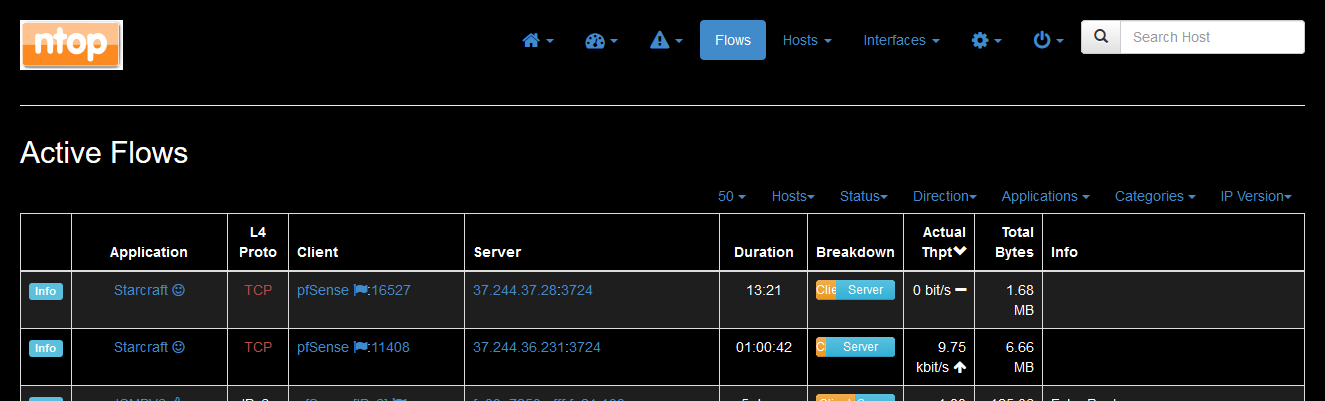Expand the Applications filter dropdown
The height and width of the screenshot is (401, 1325).
[x=1045, y=196]
